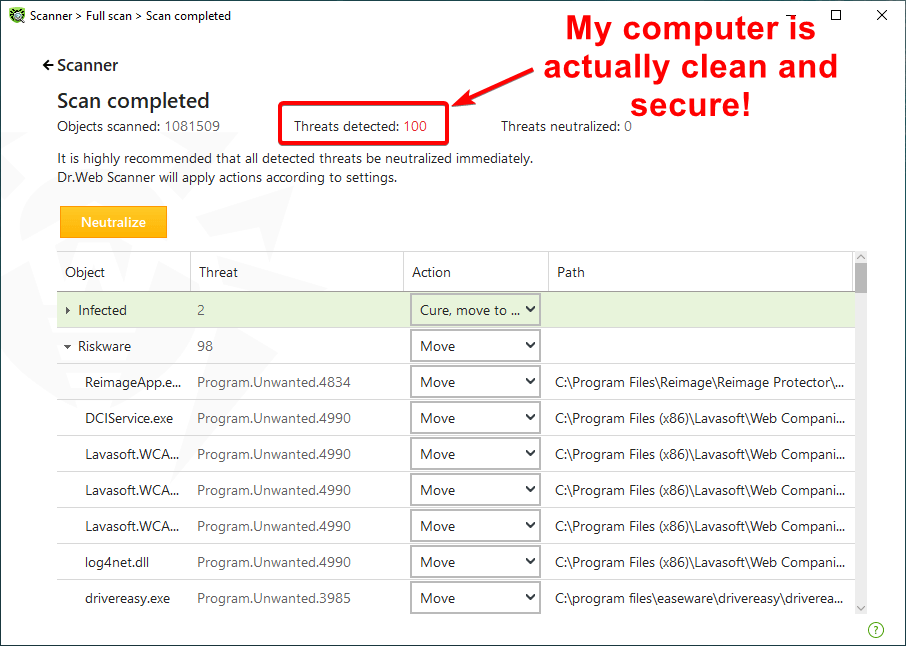Open action dropdown for log4net.dll
The width and height of the screenshot is (906, 646).
pyautogui.click(x=476, y=562)
